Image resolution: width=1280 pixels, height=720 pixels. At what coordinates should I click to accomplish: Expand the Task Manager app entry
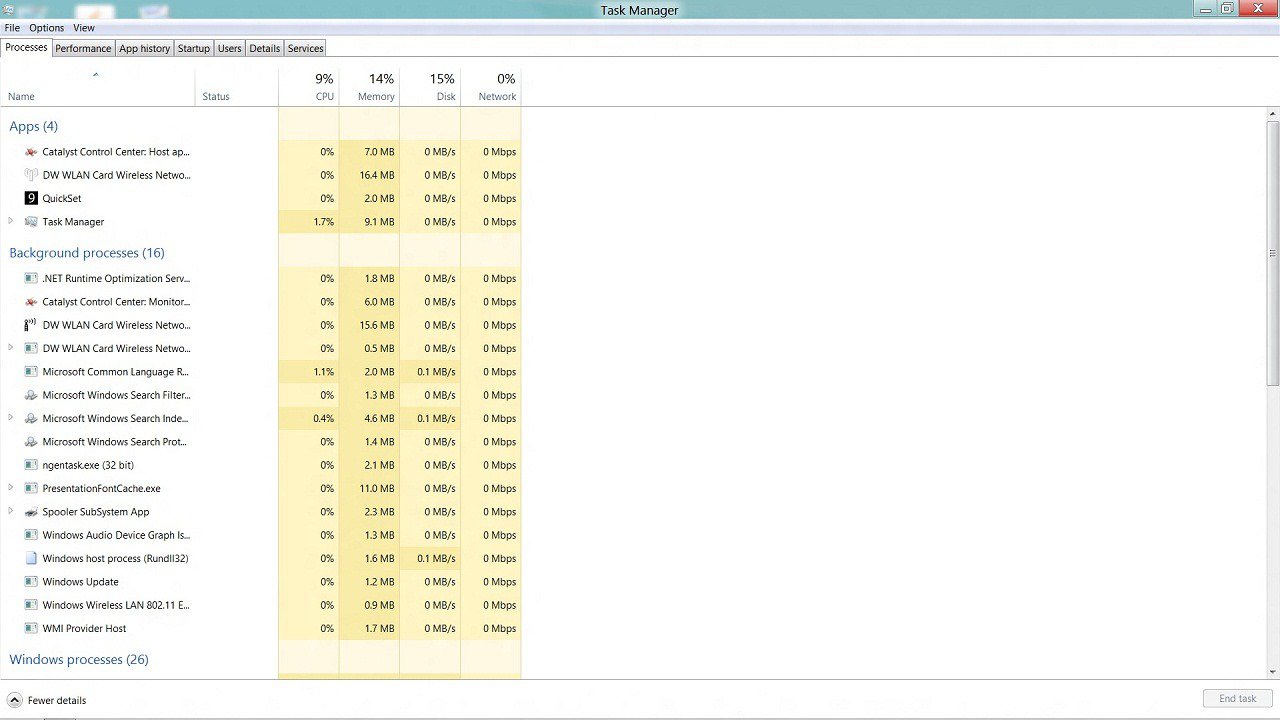(x=11, y=221)
